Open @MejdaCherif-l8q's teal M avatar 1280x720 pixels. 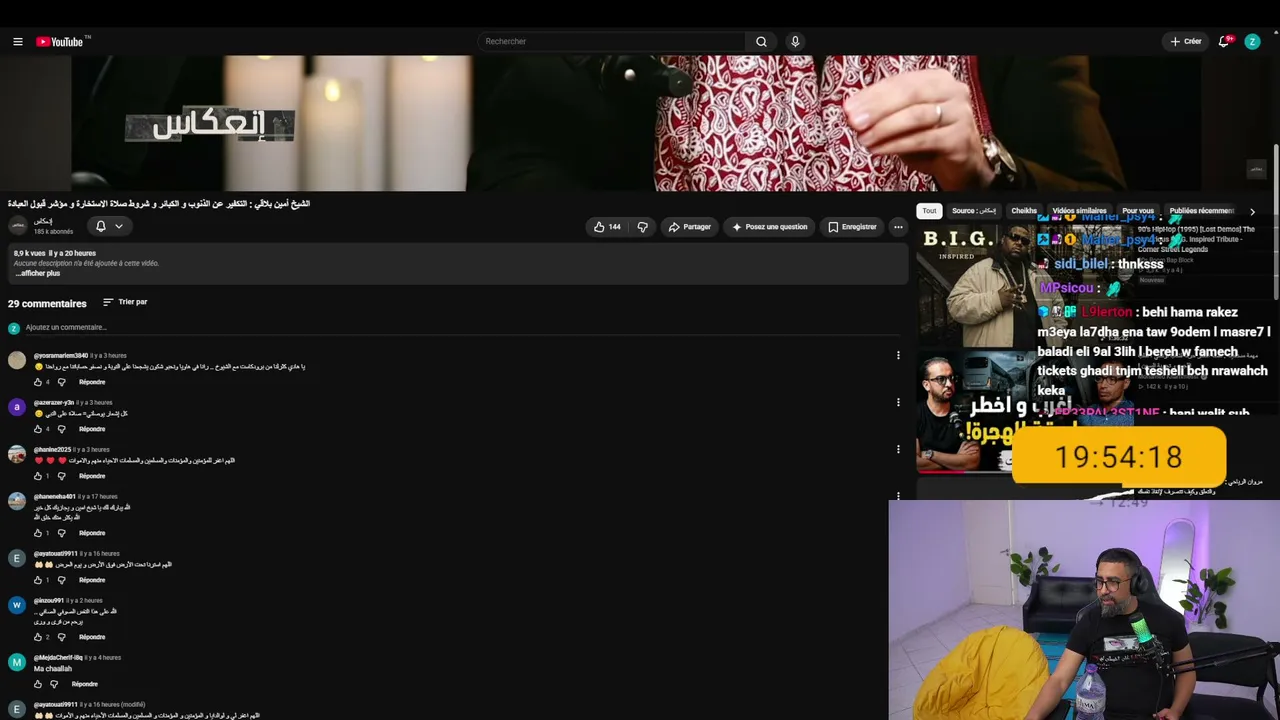tap(17, 662)
